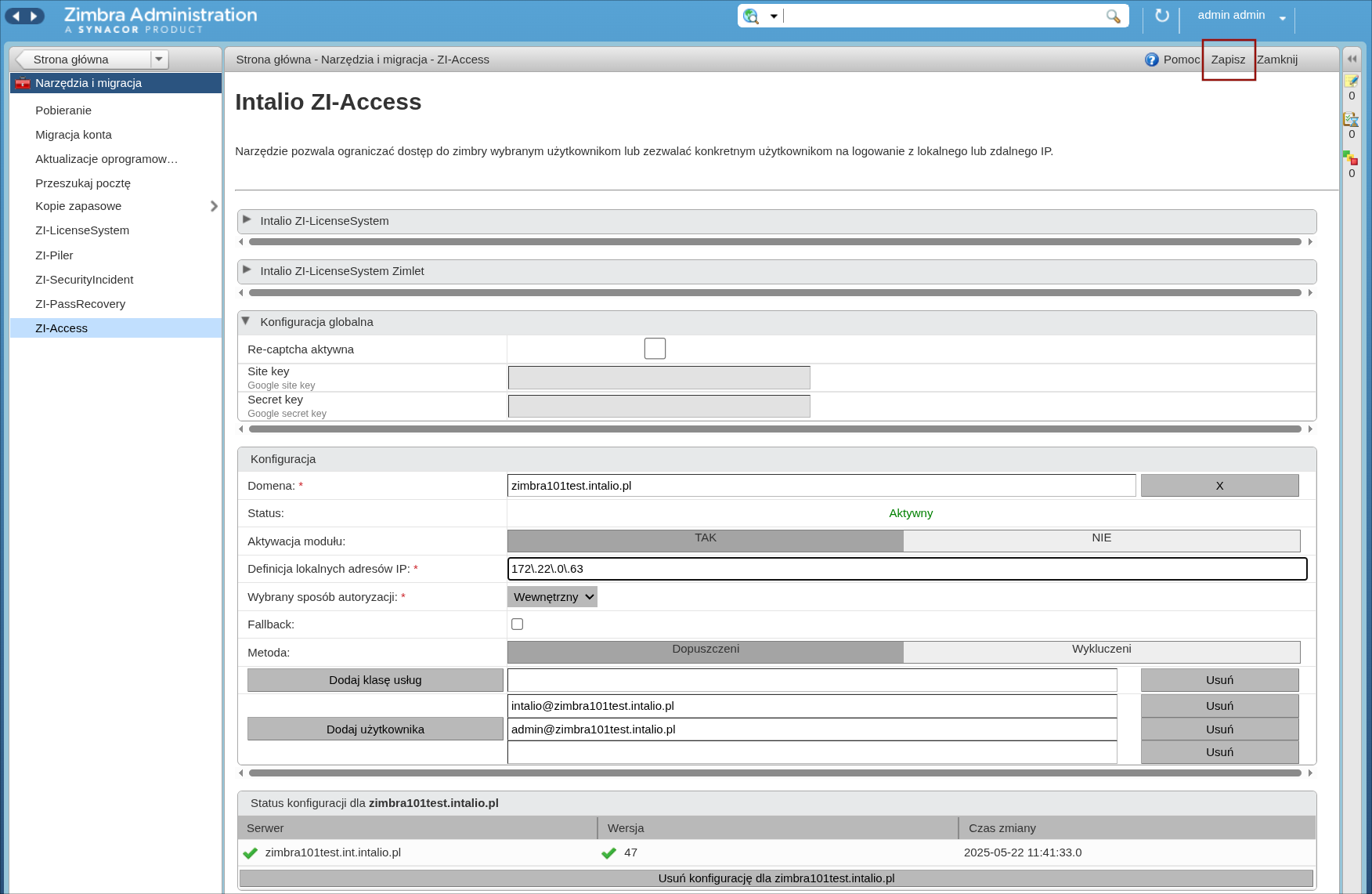1372x894 pixels.
Task: Sort by the Czas zmiany column header
Action: click(x=1138, y=828)
